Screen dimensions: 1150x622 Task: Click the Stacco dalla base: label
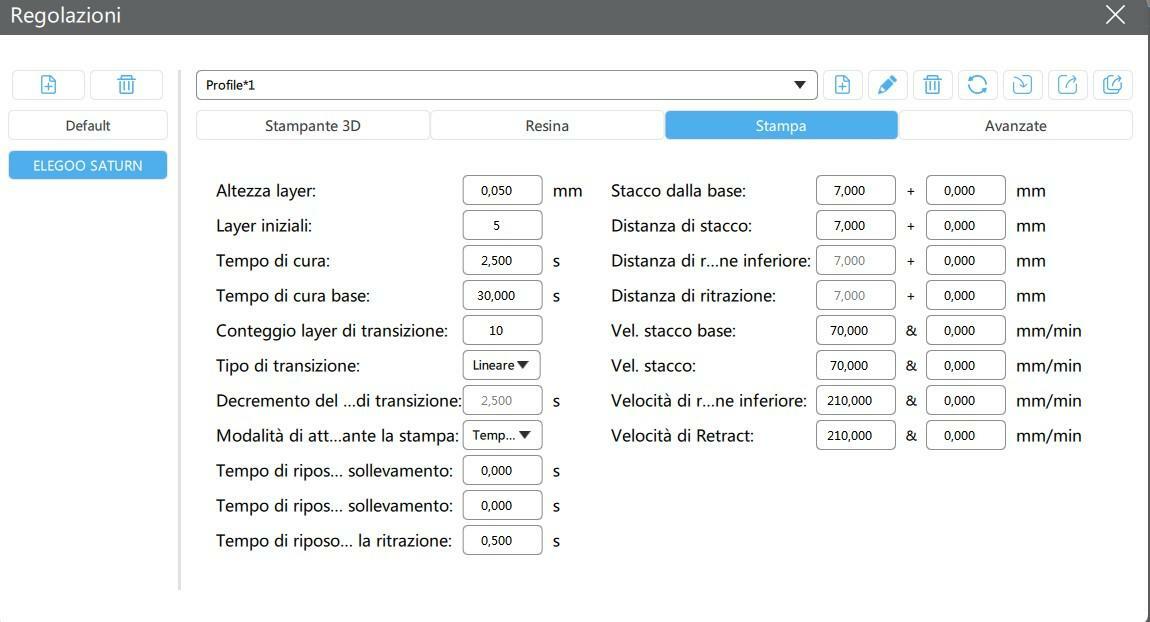pyautogui.click(x=678, y=191)
